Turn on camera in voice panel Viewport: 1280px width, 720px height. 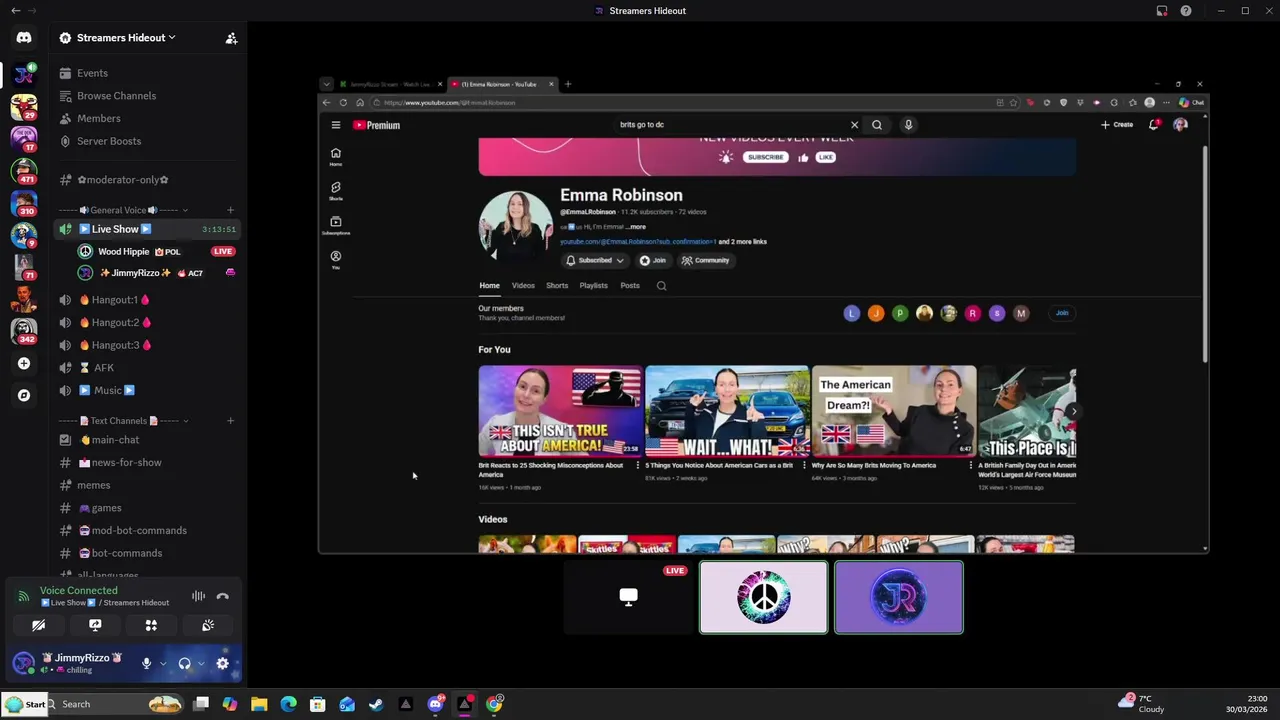tap(38, 625)
